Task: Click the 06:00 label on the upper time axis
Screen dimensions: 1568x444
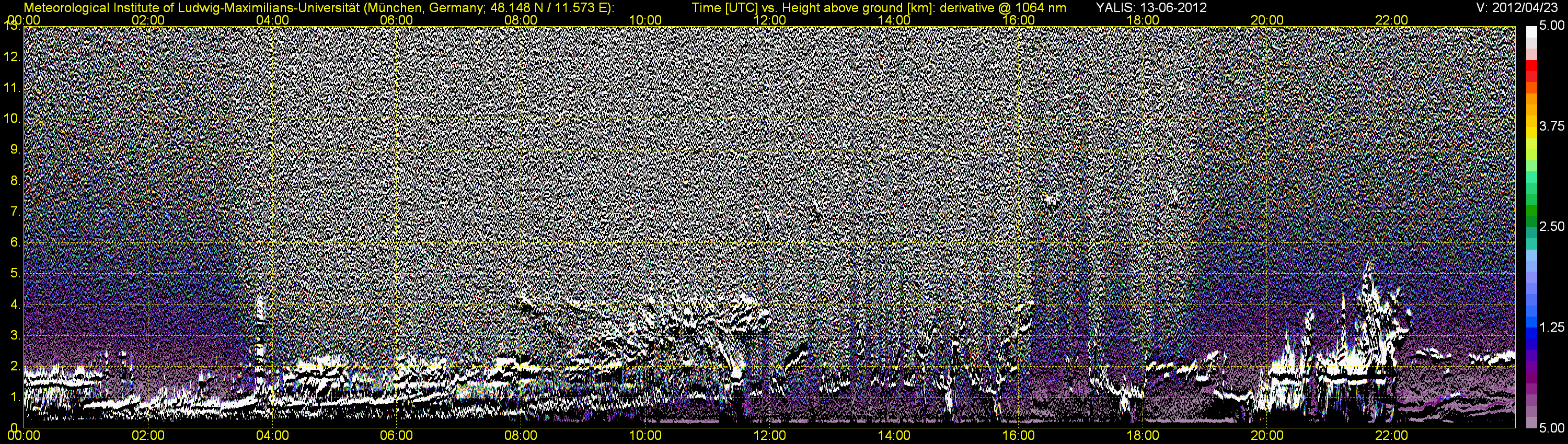Action: (396, 20)
